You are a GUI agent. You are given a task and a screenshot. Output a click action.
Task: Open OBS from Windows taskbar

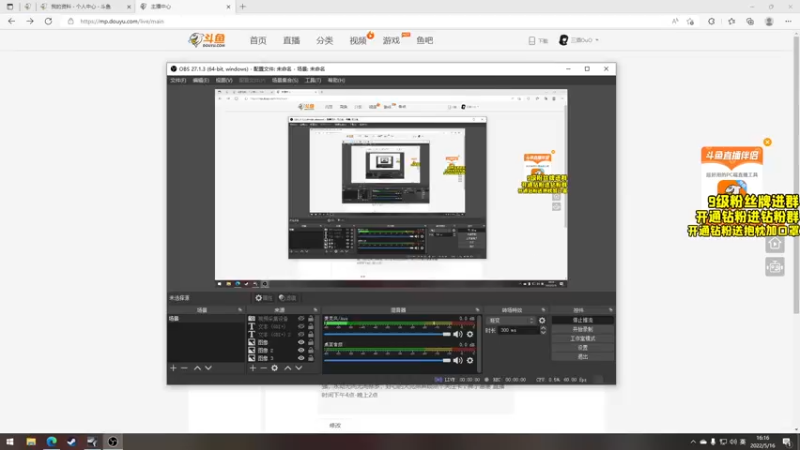click(x=113, y=441)
